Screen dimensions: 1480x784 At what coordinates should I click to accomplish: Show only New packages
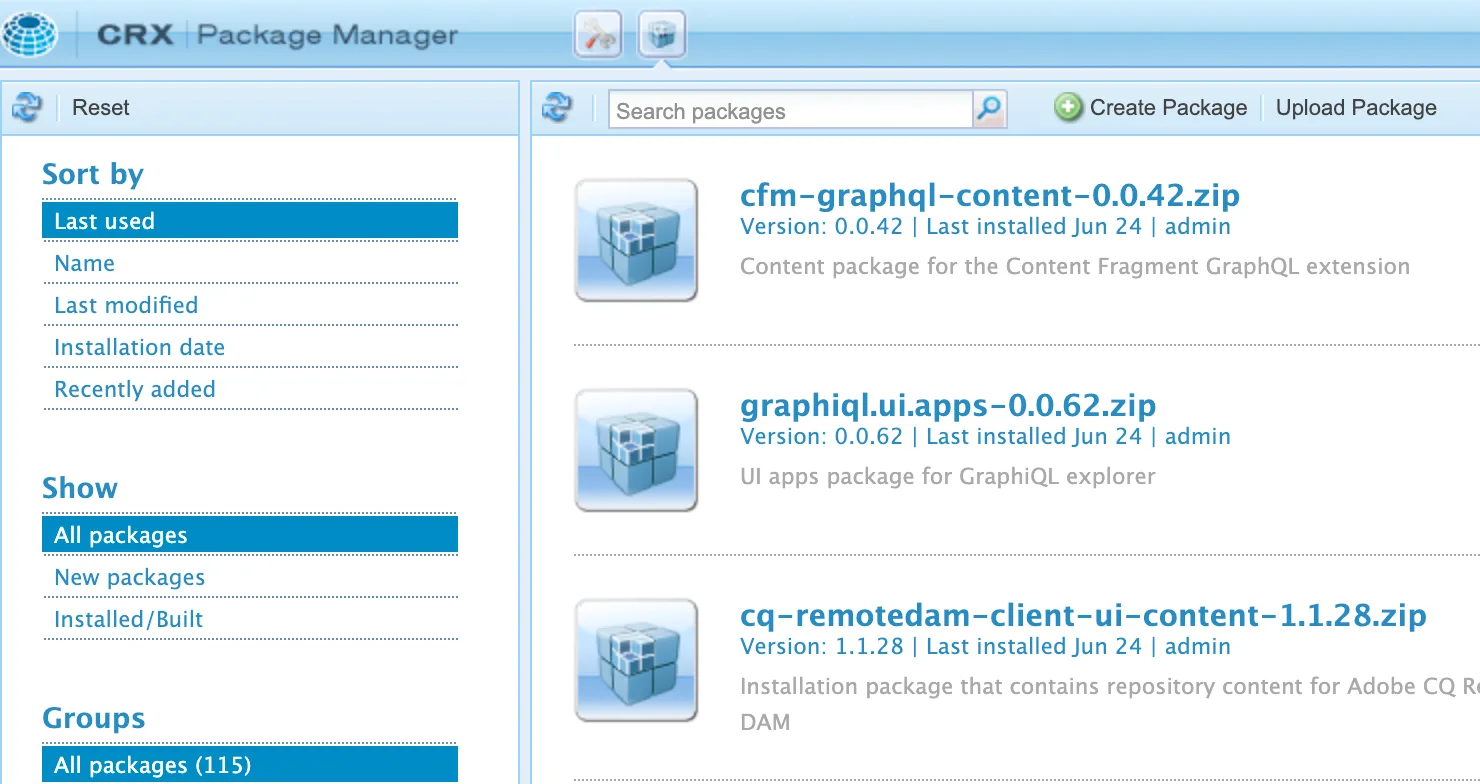pos(129,577)
